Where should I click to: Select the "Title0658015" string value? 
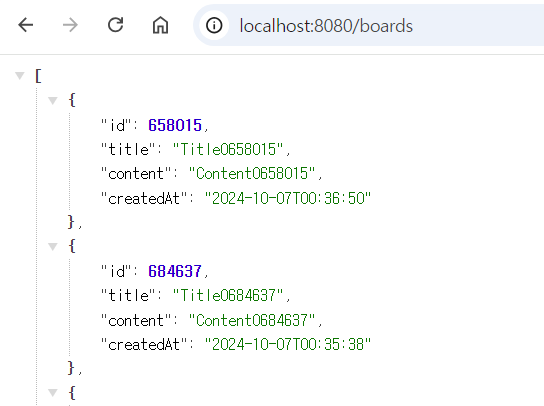228,150
